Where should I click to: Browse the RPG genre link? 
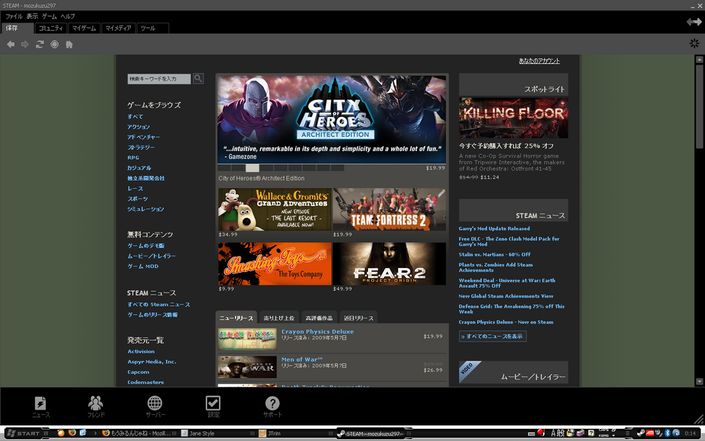(133, 158)
